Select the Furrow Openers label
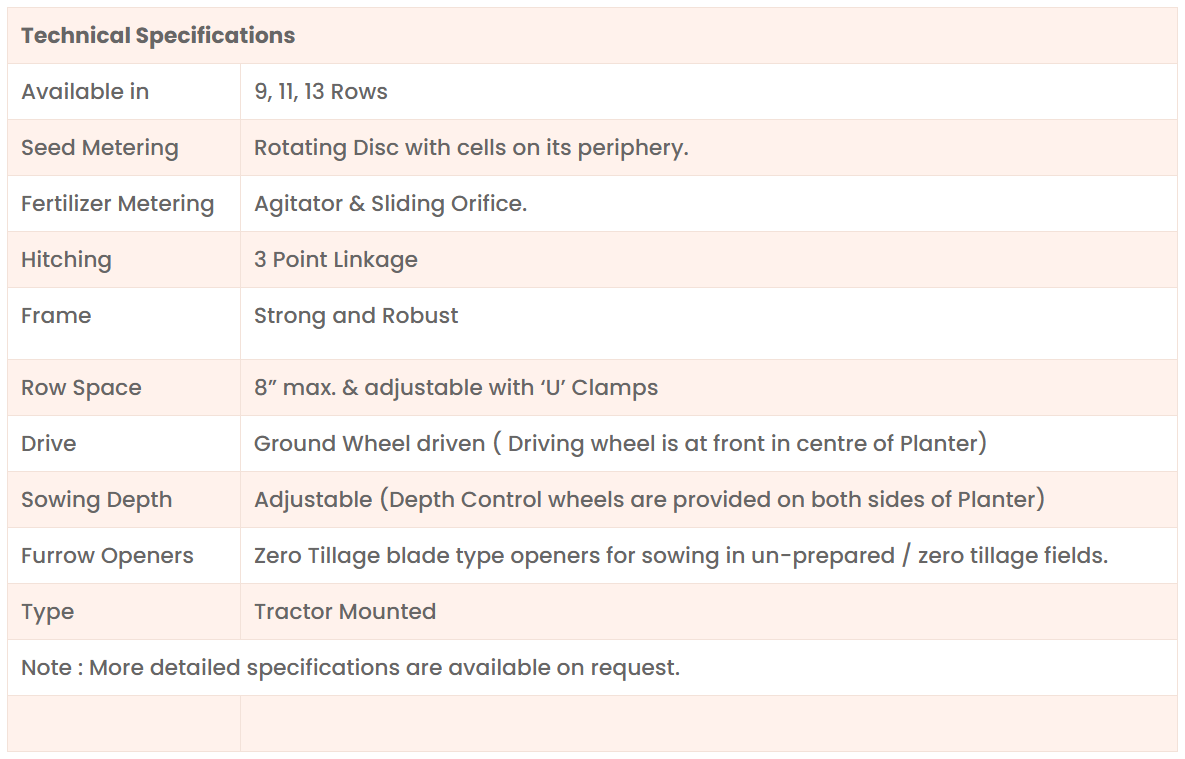The image size is (1185, 759). coord(107,556)
